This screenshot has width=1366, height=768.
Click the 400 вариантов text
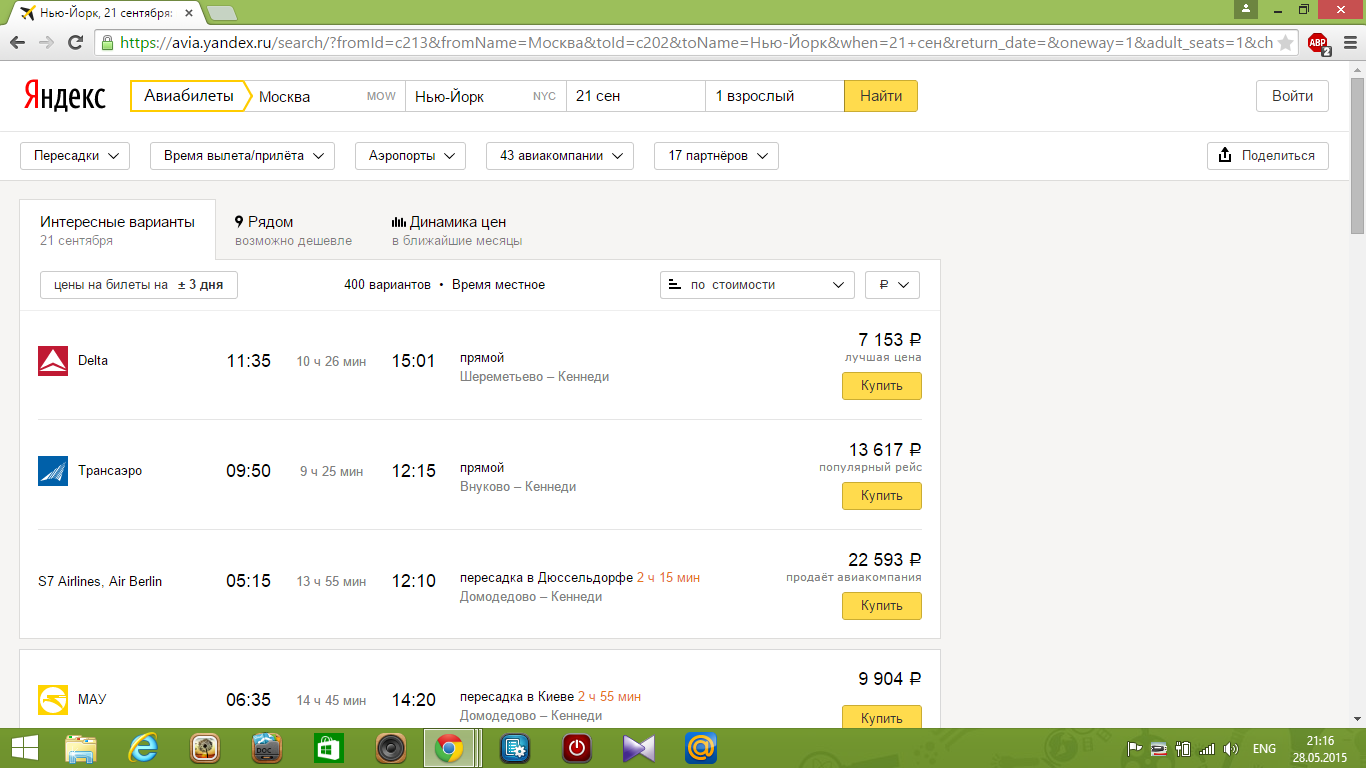[387, 285]
